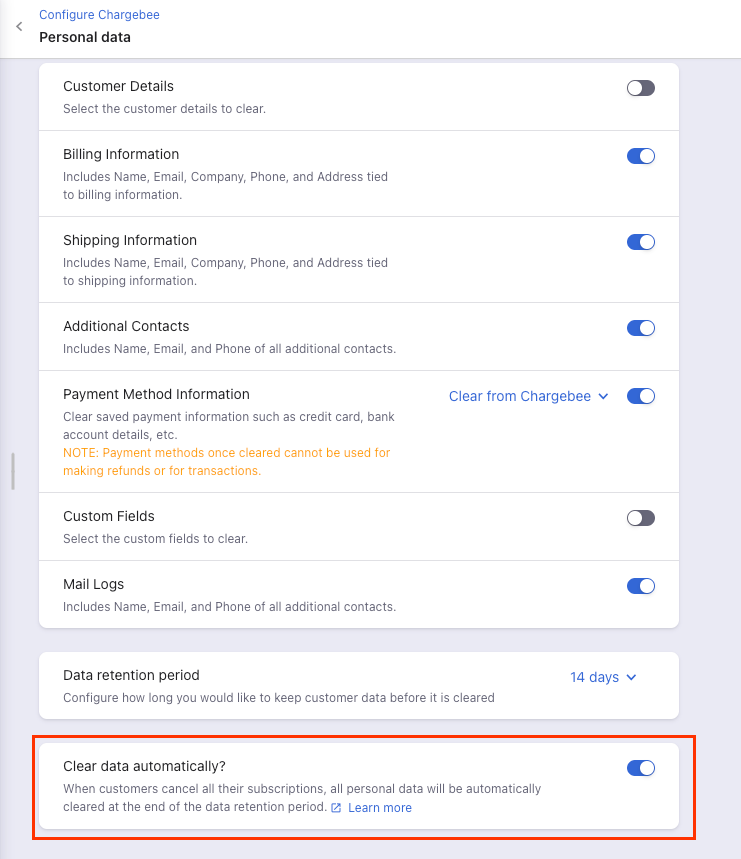Click the Payment Method Information heading
Viewport: 741px width, 859px height.
point(156,394)
